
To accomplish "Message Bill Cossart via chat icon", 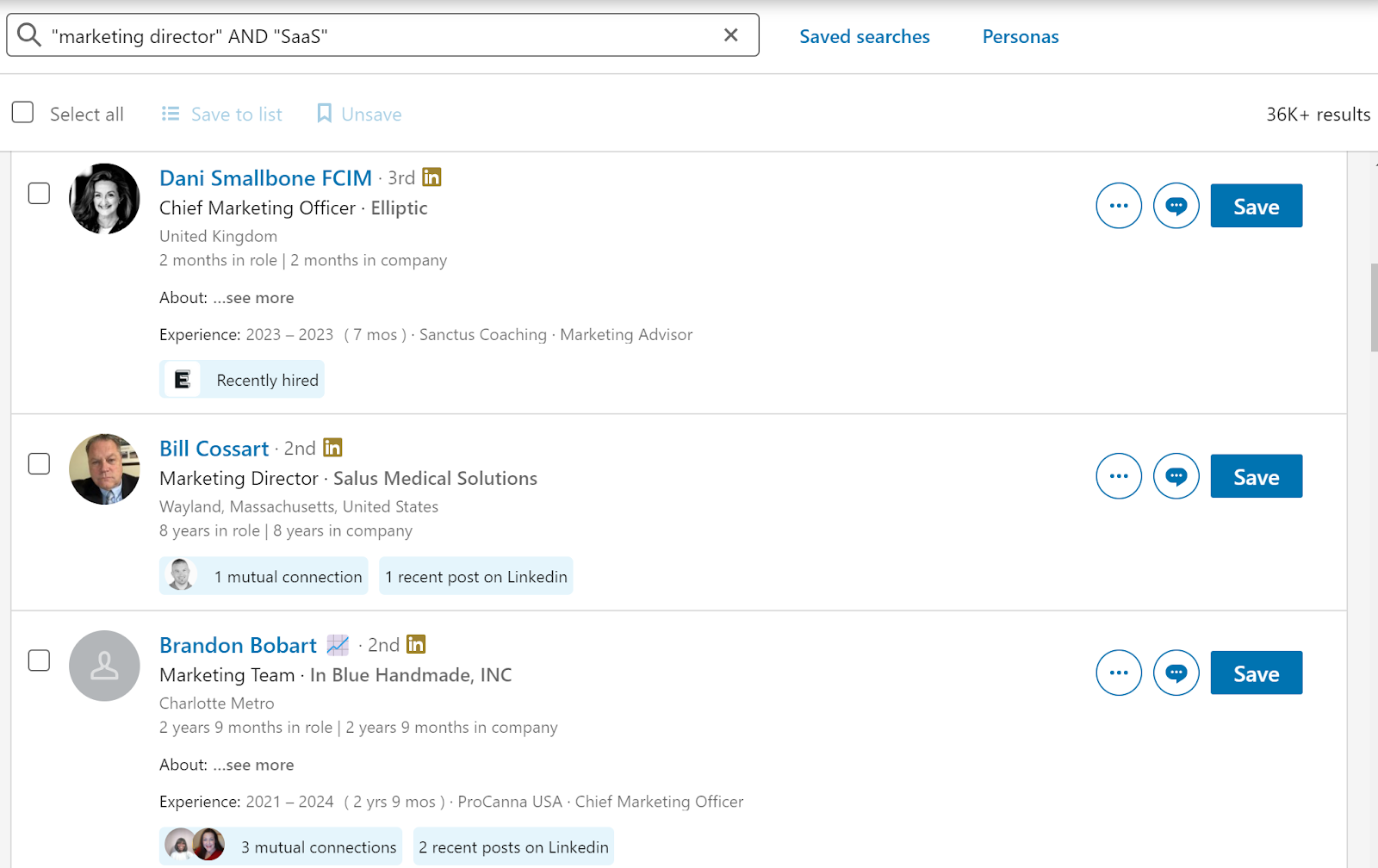I will pyautogui.click(x=1176, y=476).
